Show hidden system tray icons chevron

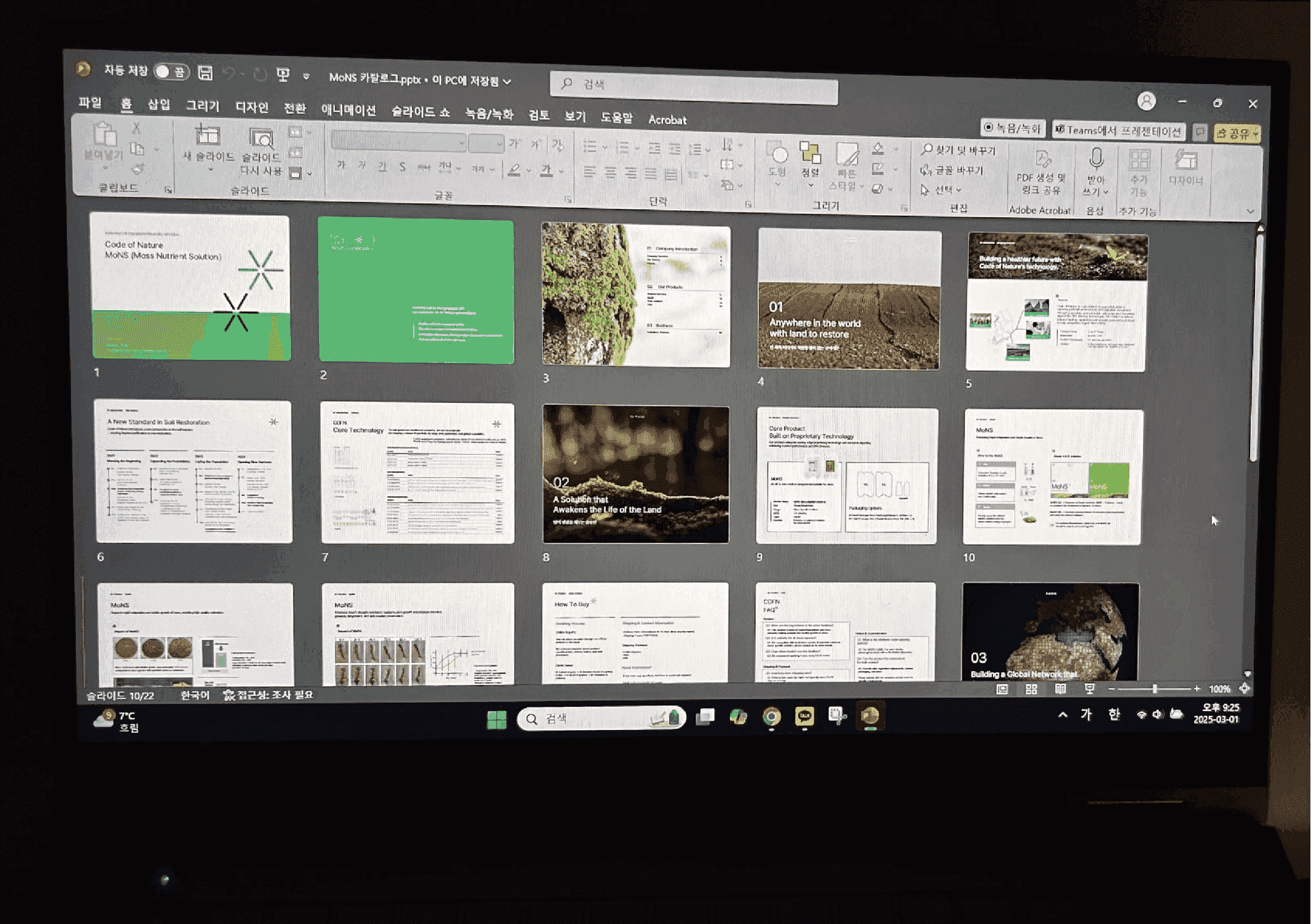pos(1062,715)
